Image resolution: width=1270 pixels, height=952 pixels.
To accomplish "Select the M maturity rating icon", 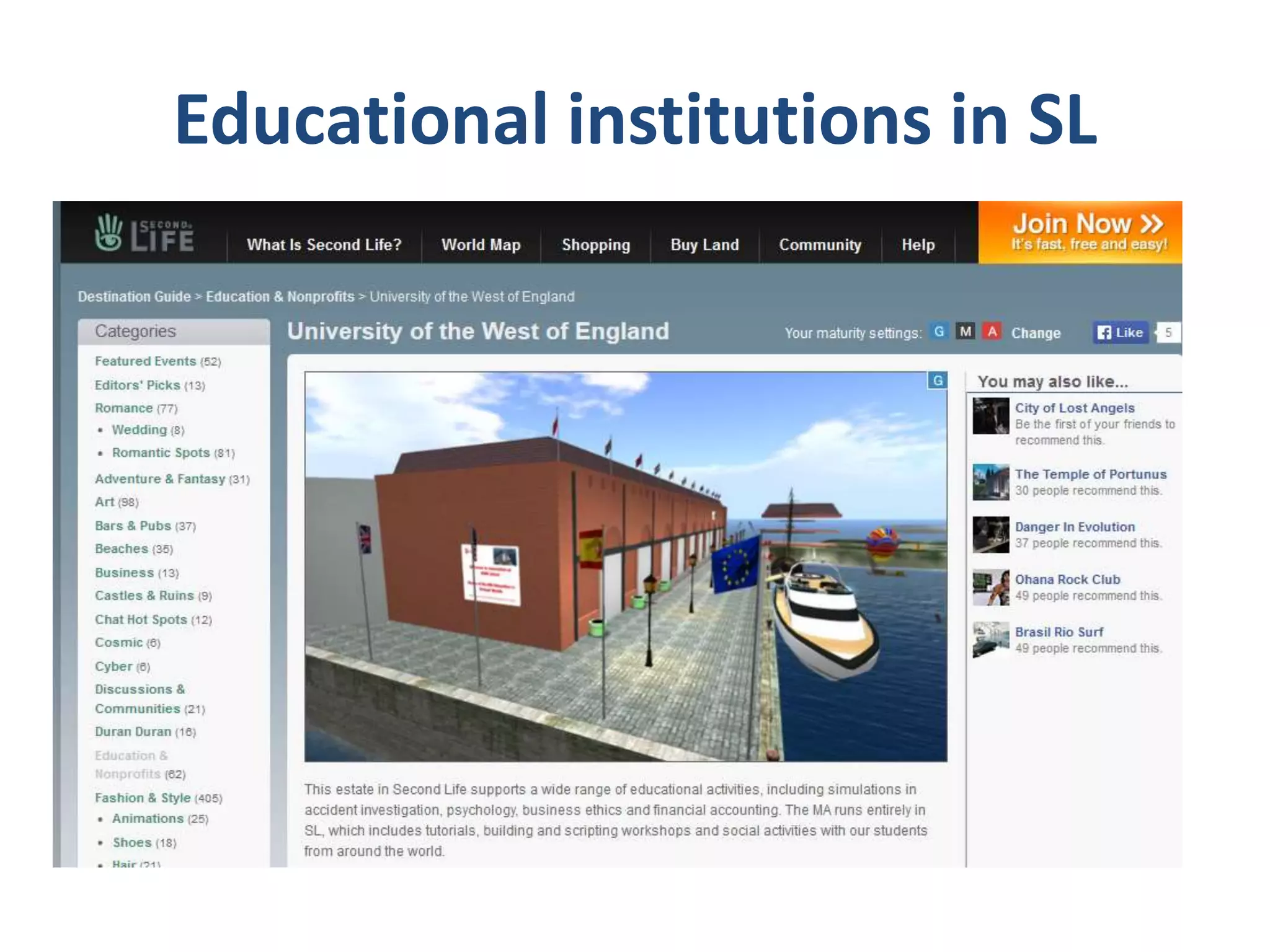I will click(x=965, y=332).
